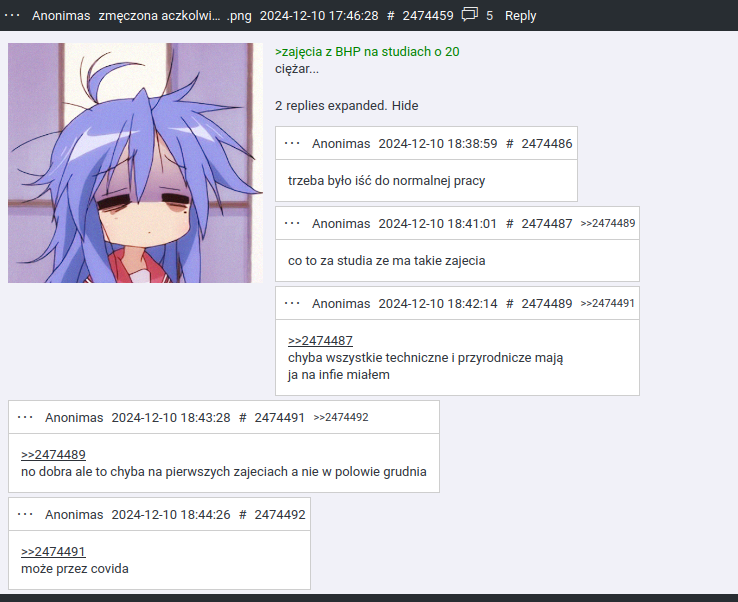Click the # symbol of thread post 2474459
Screen dimensions: 738x602
(390, 16)
